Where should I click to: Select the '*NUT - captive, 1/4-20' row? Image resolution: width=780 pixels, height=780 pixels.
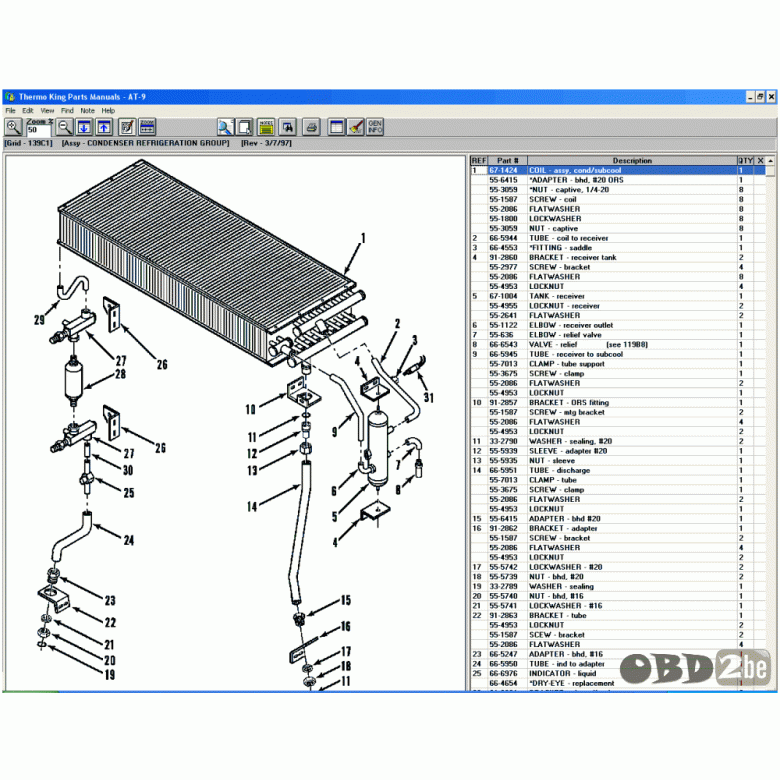point(618,190)
